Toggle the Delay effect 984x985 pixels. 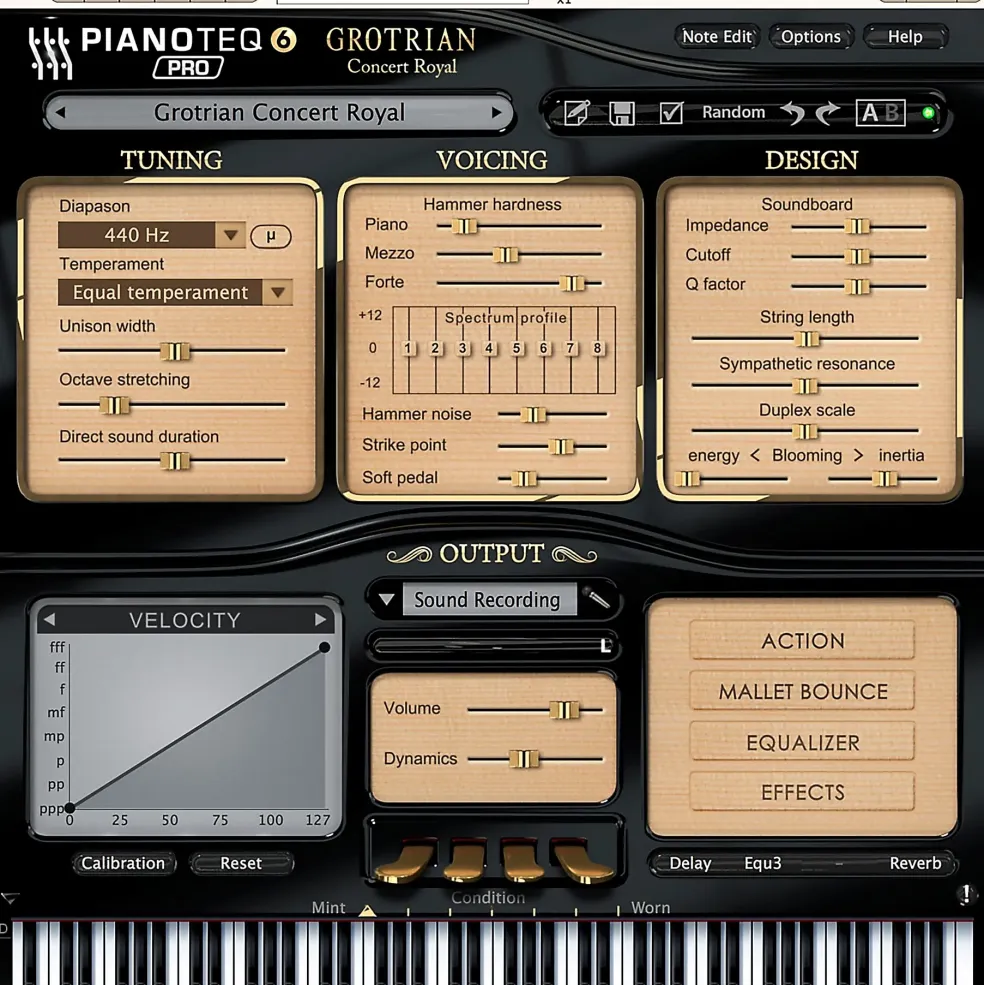pyautogui.click(x=690, y=863)
